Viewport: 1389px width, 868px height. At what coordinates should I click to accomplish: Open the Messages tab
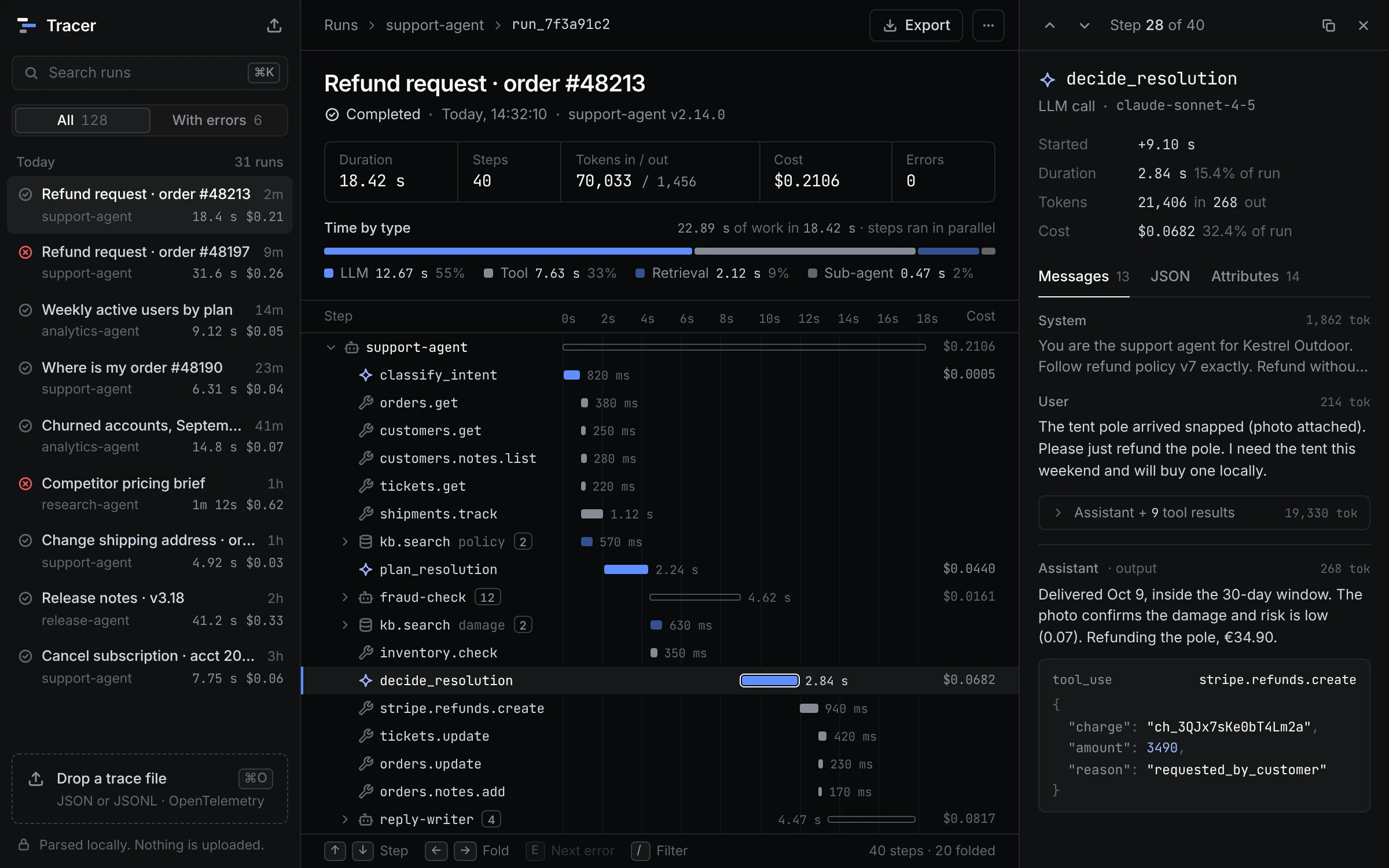click(x=1083, y=277)
